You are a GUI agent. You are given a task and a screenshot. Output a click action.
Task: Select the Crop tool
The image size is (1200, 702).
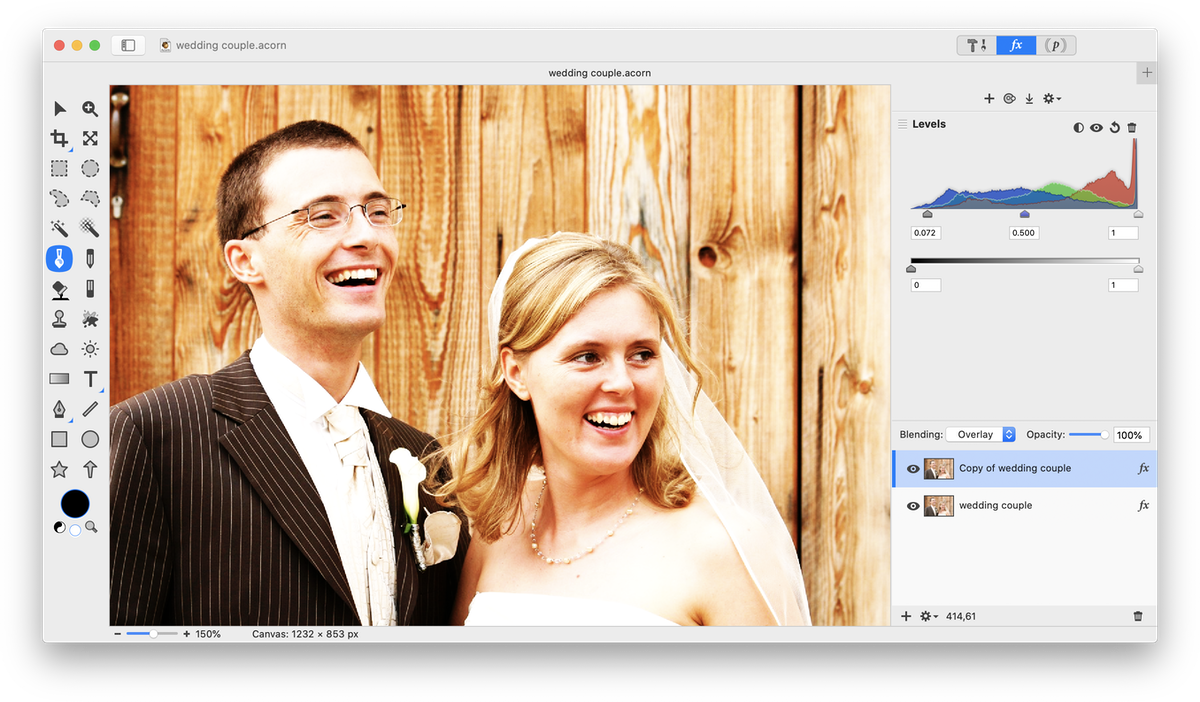[60, 138]
